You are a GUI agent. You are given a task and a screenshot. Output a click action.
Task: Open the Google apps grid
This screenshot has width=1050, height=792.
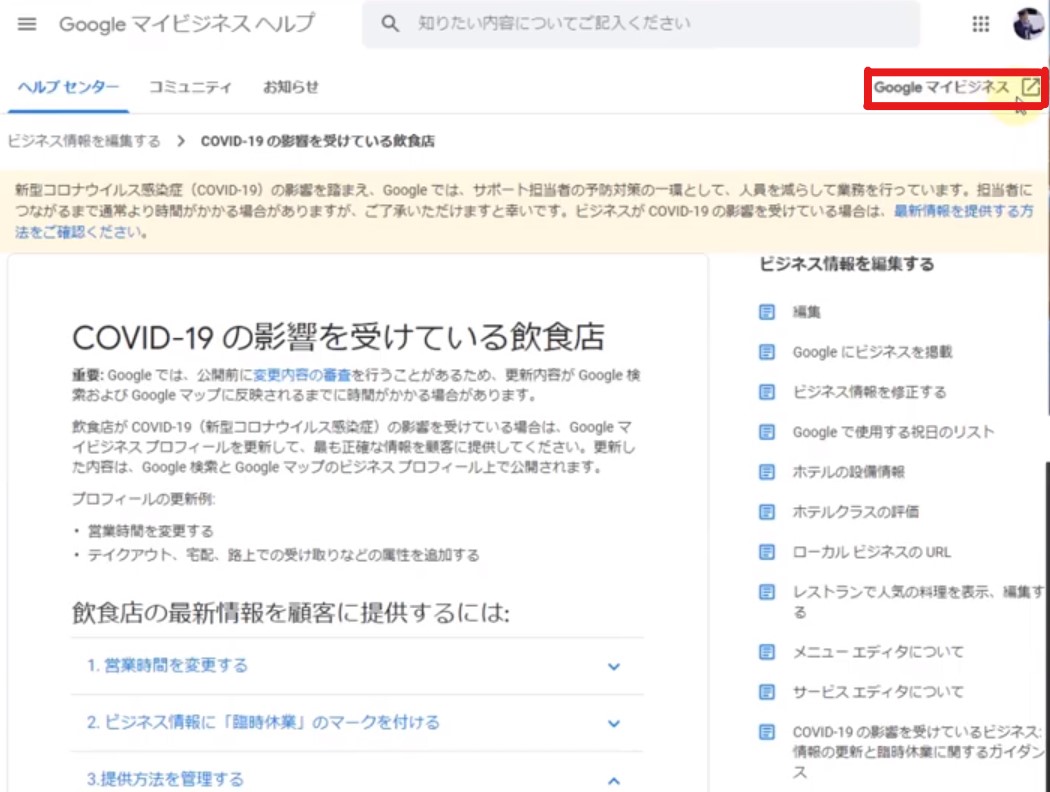pos(980,24)
